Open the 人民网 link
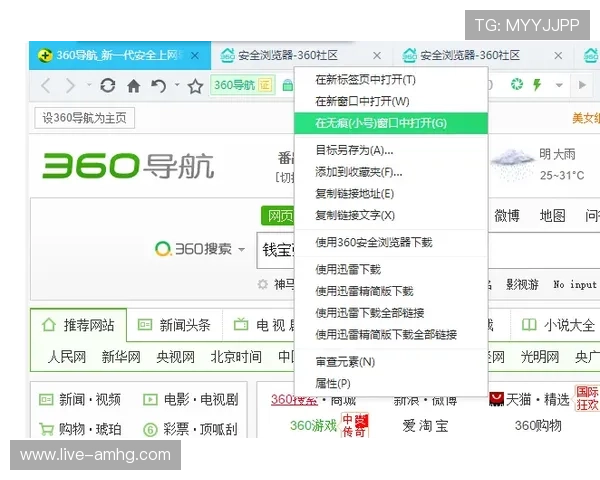Screen dimensions: 600x480 tap(67, 357)
